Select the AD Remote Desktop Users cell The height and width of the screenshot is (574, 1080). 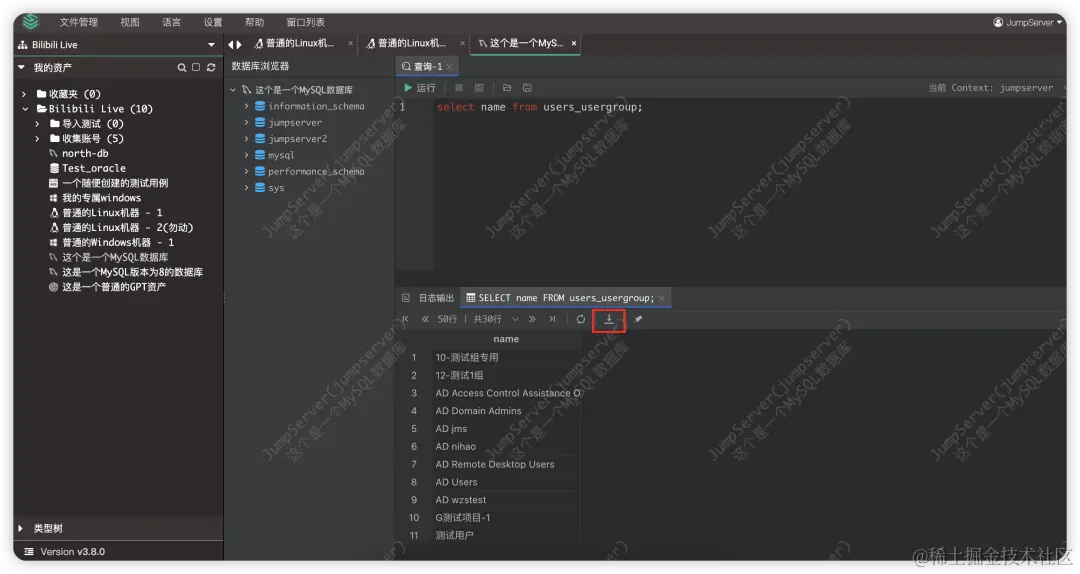(x=506, y=464)
